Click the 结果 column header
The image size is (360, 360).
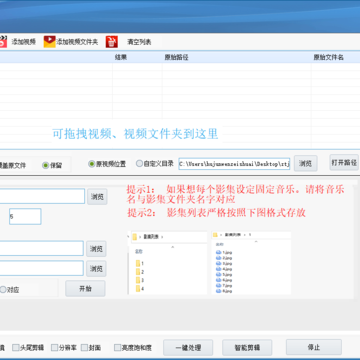click(121, 57)
